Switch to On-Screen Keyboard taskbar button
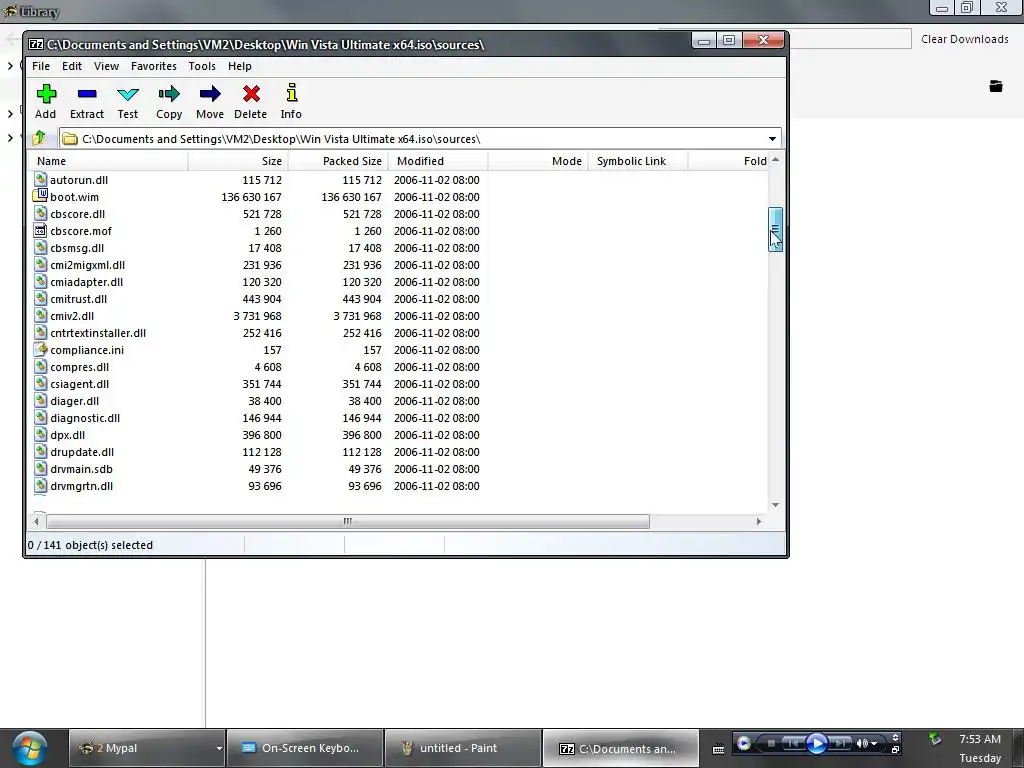The height and width of the screenshot is (768, 1024). [304, 748]
